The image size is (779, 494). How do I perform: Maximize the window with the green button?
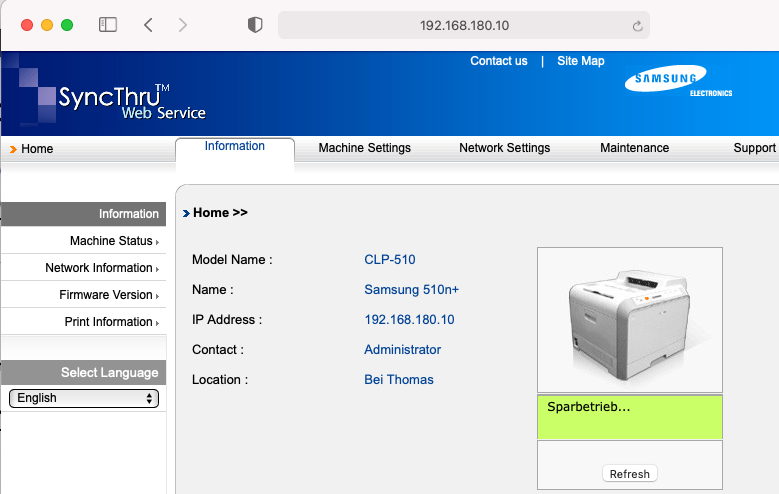click(67, 25)
